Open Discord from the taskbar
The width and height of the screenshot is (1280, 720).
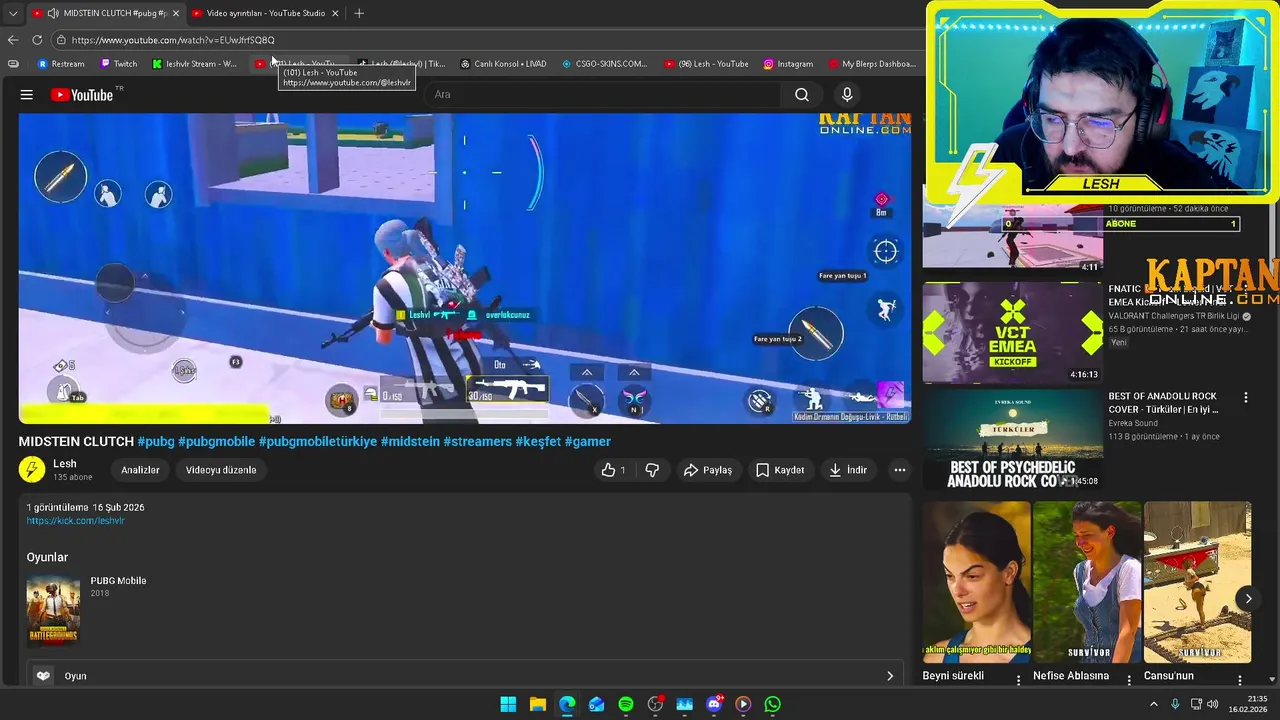click(x=714, y=704)
